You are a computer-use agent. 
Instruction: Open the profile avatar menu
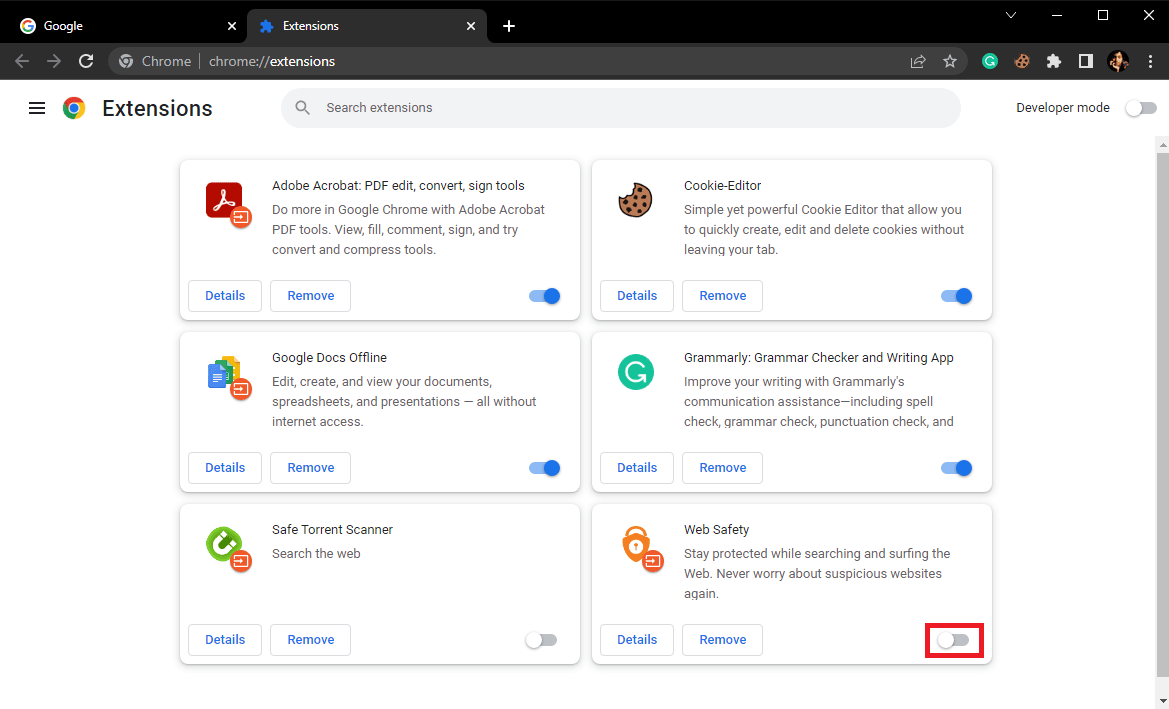pos(1118,61)
